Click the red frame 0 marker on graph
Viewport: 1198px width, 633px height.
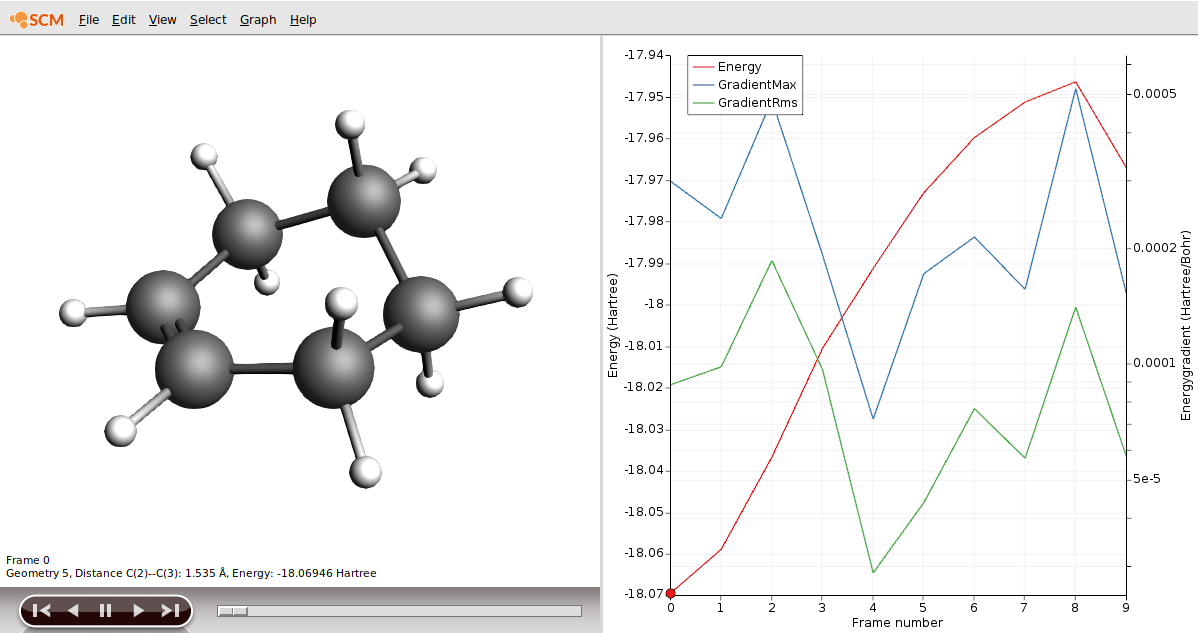670,594
